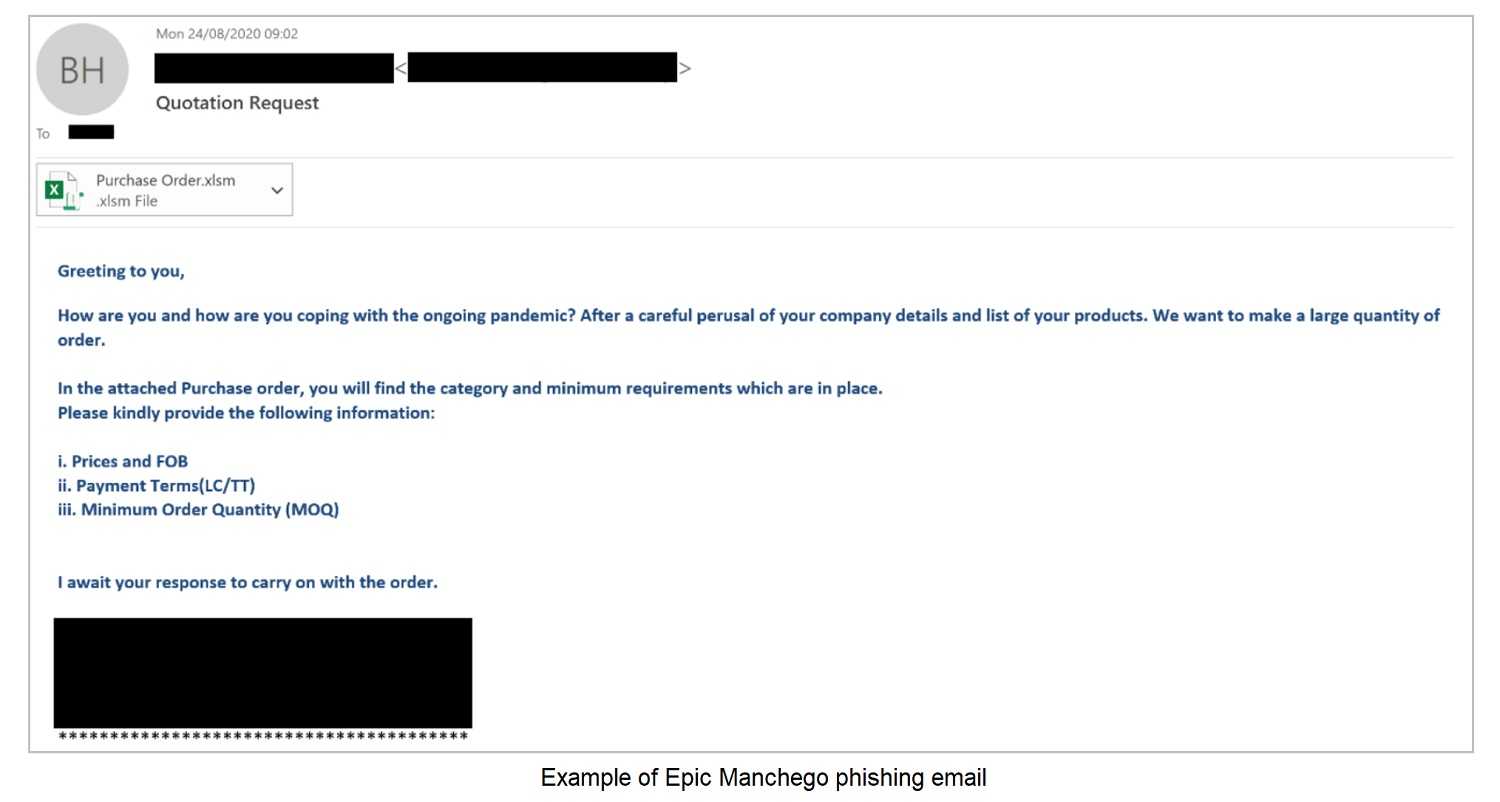Click 'Please kindly provide the following information'
The image size is (1500, 802).
click(x=246, y=412)
